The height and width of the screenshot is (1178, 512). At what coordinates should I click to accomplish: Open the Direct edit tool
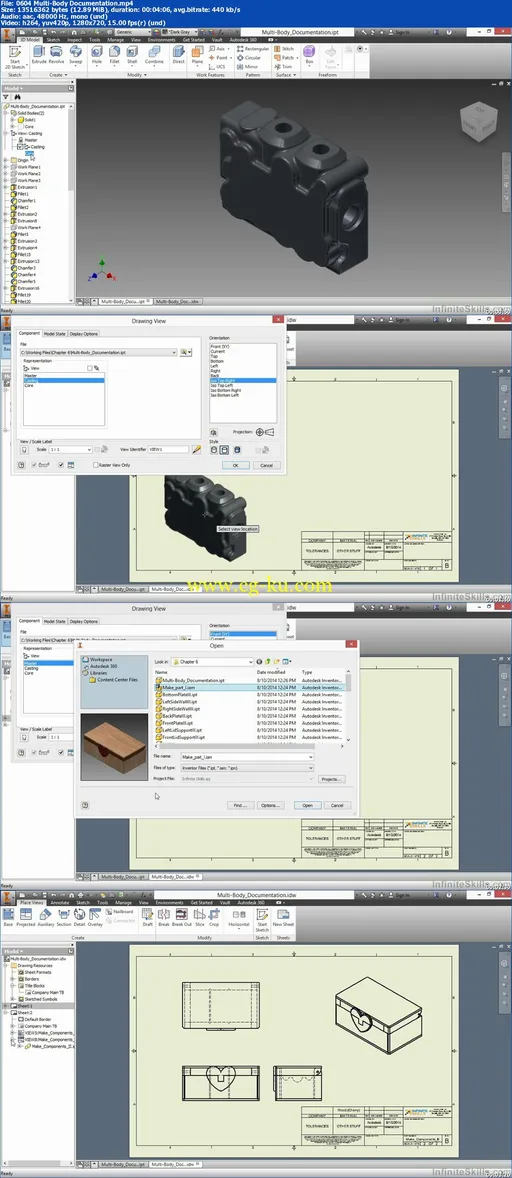tap(179, 55)
